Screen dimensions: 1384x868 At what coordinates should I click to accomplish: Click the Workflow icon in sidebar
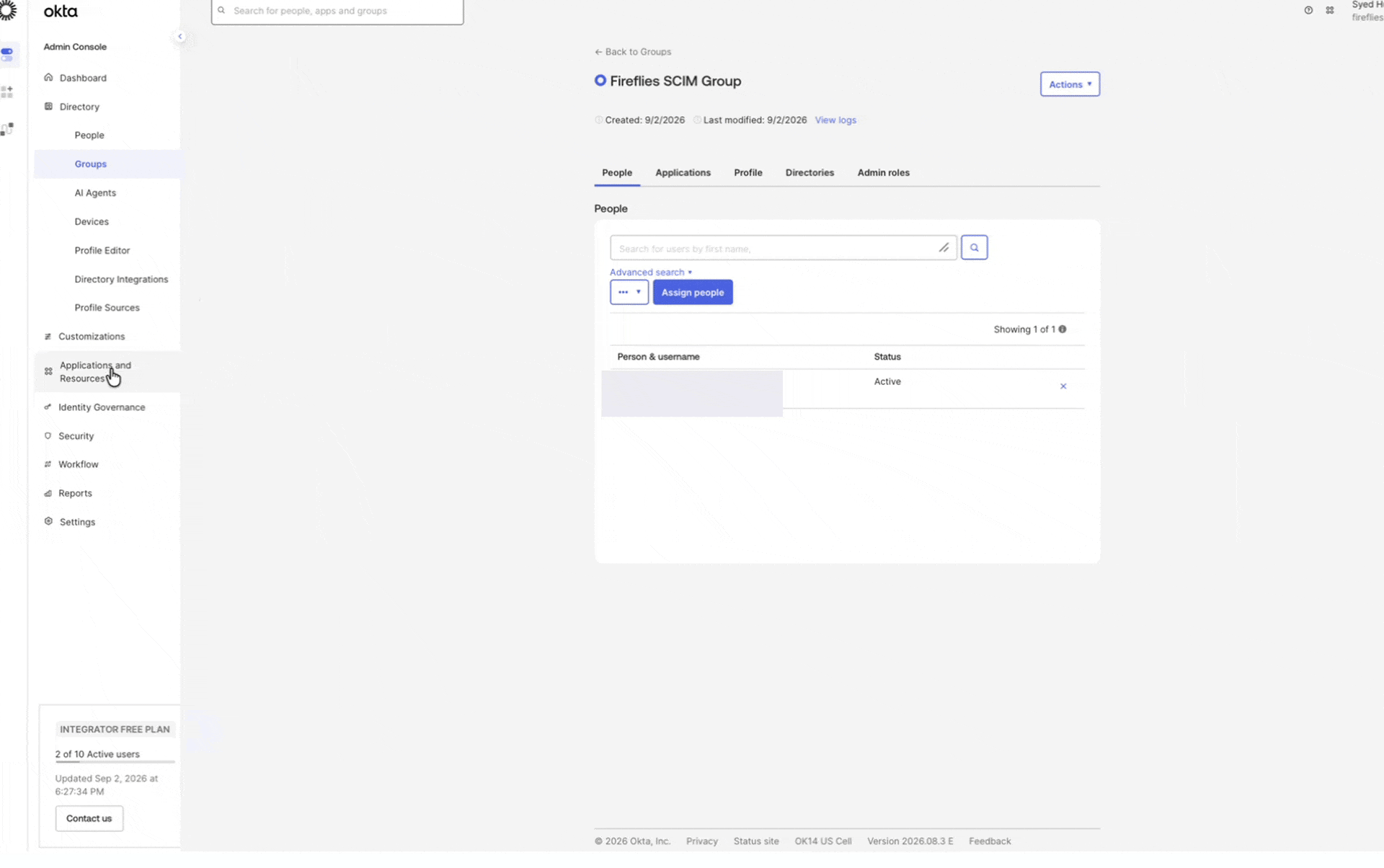[x=48, y=465]
